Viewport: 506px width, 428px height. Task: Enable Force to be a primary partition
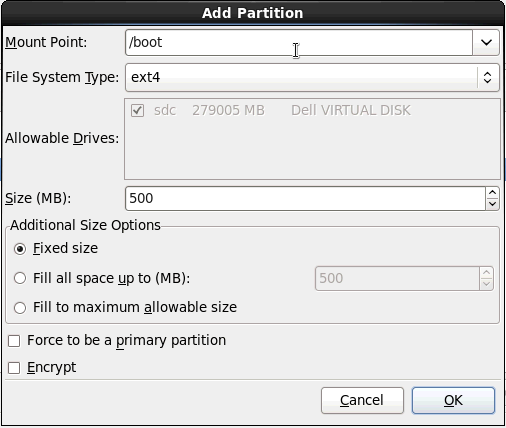coord(14,341)
